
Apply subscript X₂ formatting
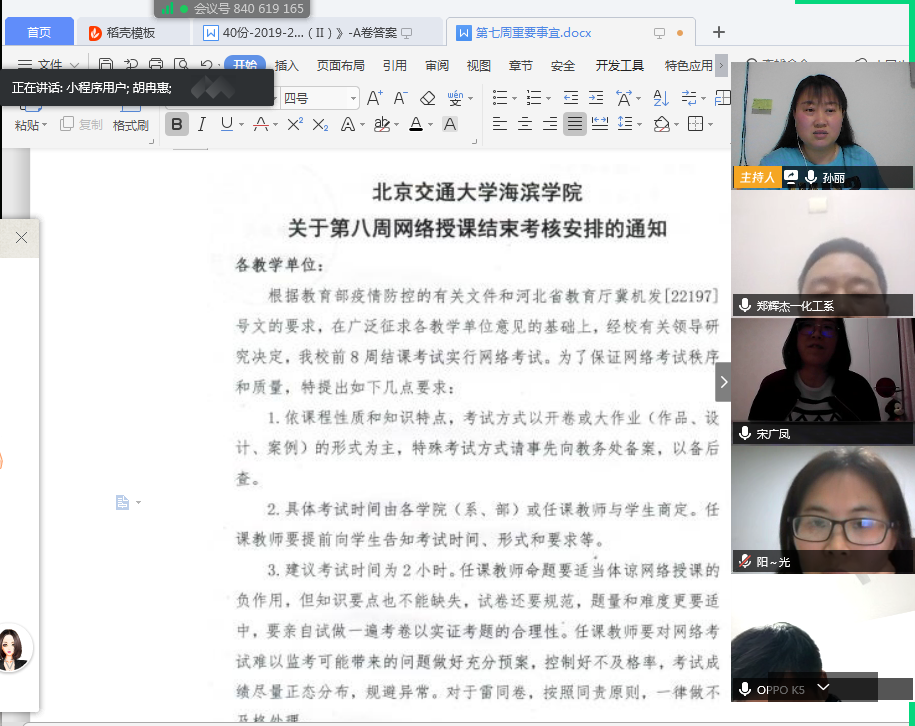click(x=320, y=124)
